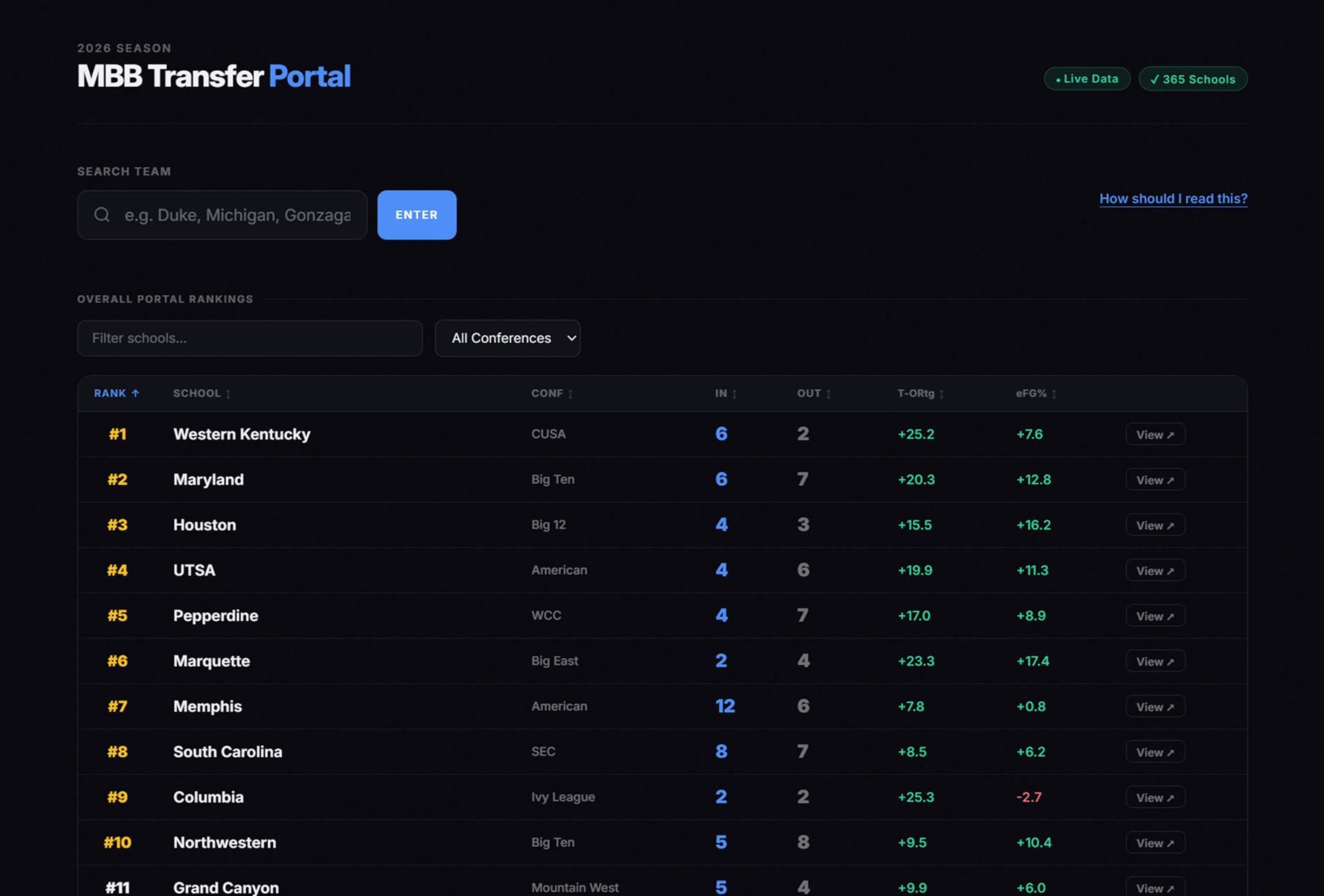Image resolution: width=1324 pixels, height=896 pixels.
Task: Select the Houston school name
Action: tap(205, 525)
